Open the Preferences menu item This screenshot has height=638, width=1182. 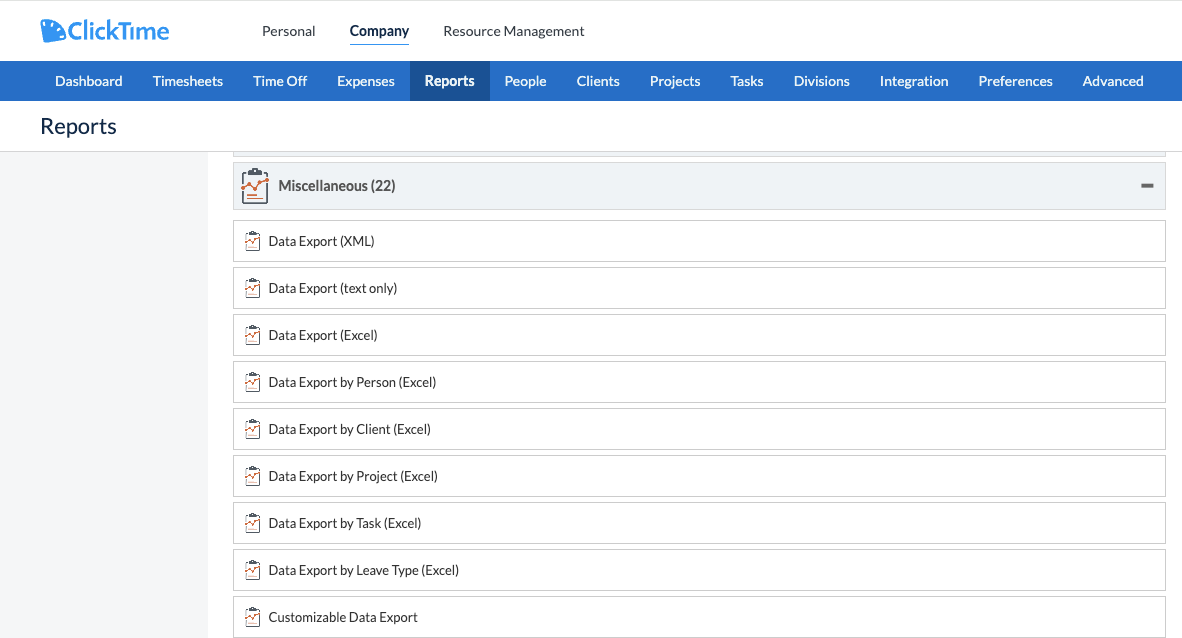[x=1015, y=81]
